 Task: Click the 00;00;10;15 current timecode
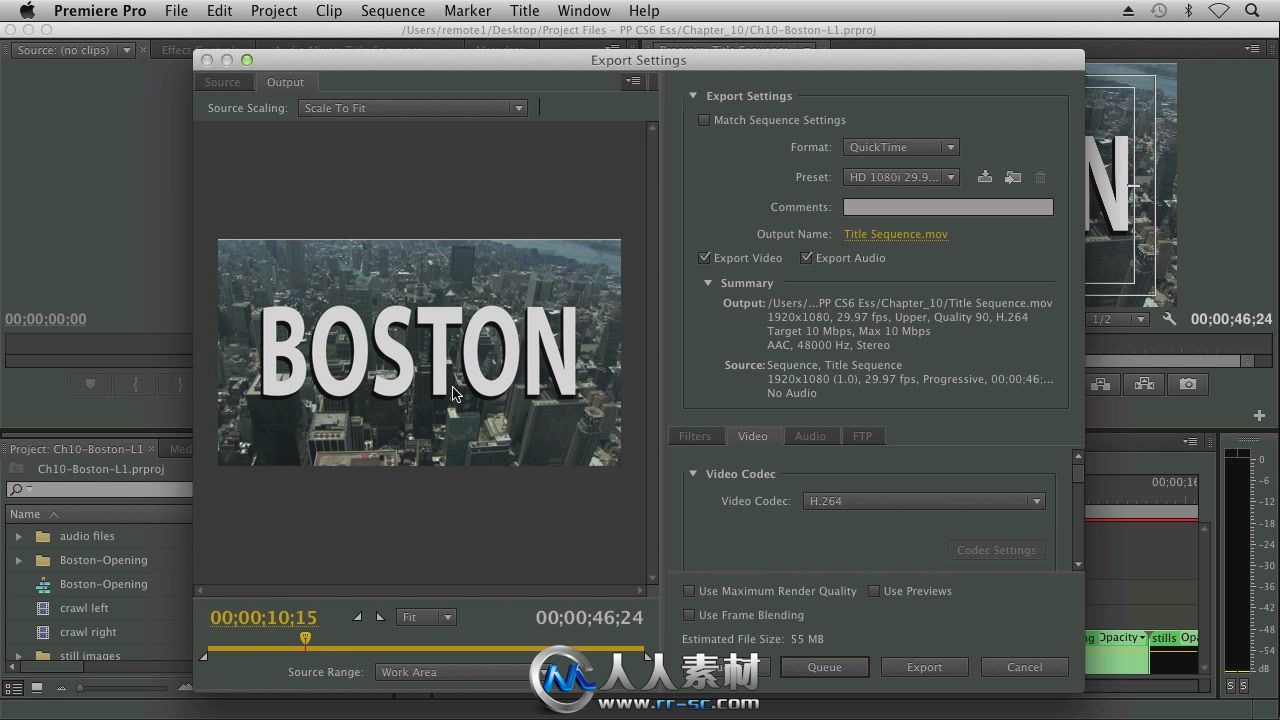click(263, 617)
